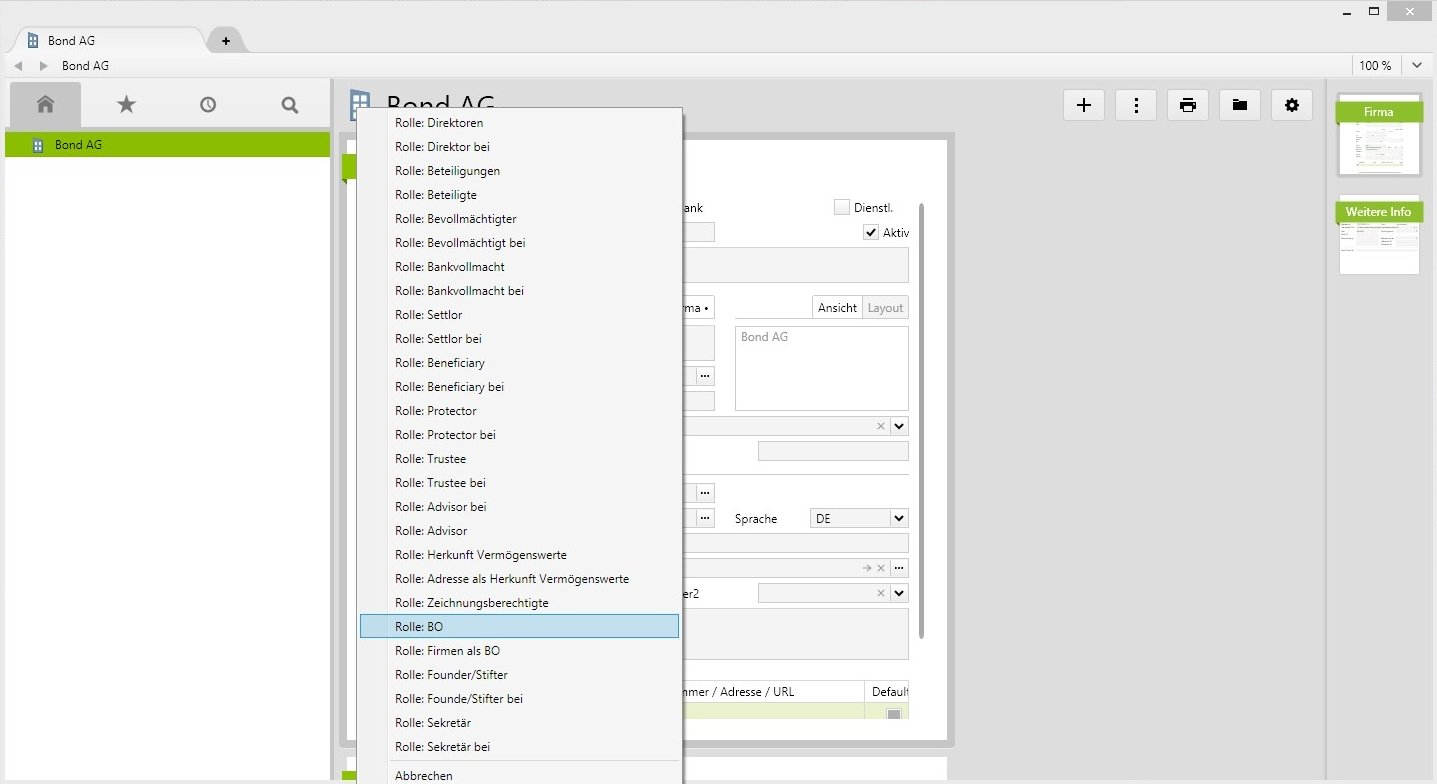
Task: Open the zoom level dropdown arrow
Action: tap(1417, 66)
